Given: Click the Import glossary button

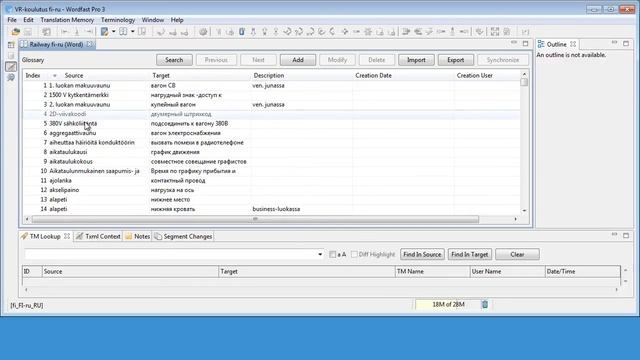Looking at the screenshot, I should (x=416, y=60).
